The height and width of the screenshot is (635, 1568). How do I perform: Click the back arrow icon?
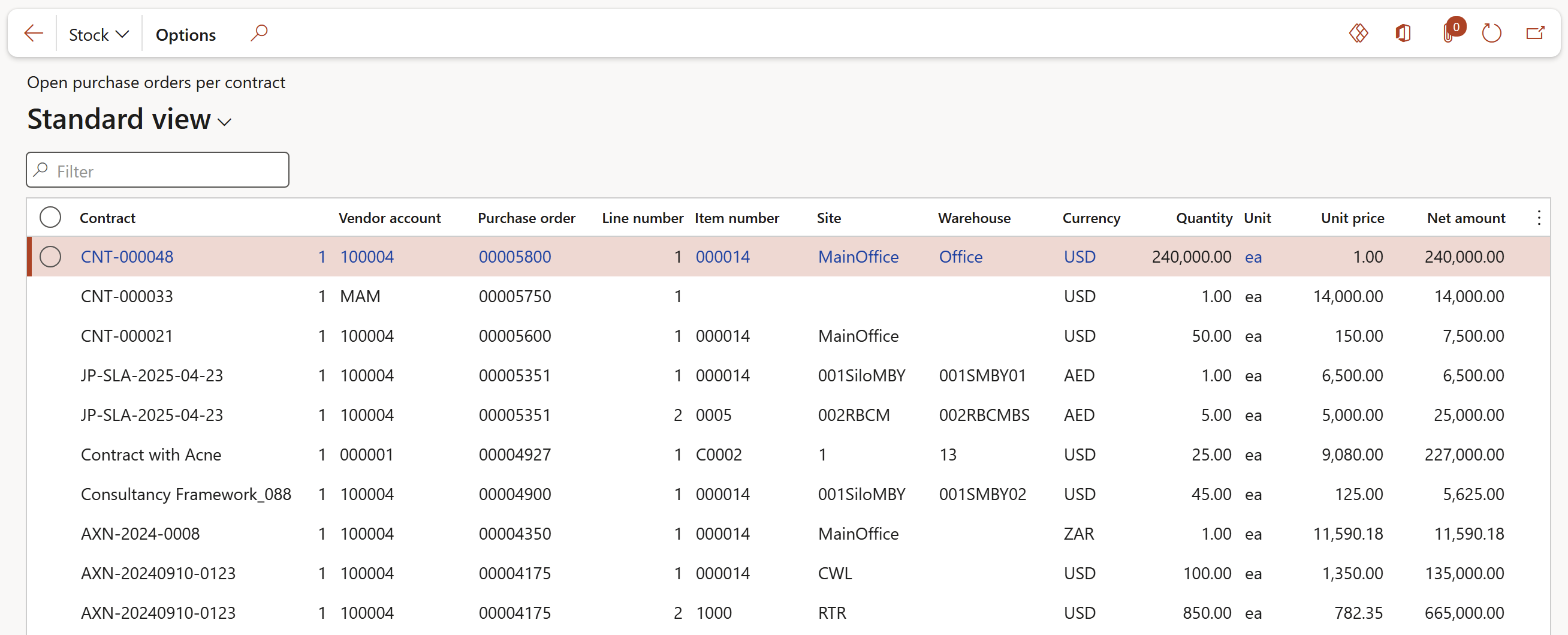coord(34,34)
